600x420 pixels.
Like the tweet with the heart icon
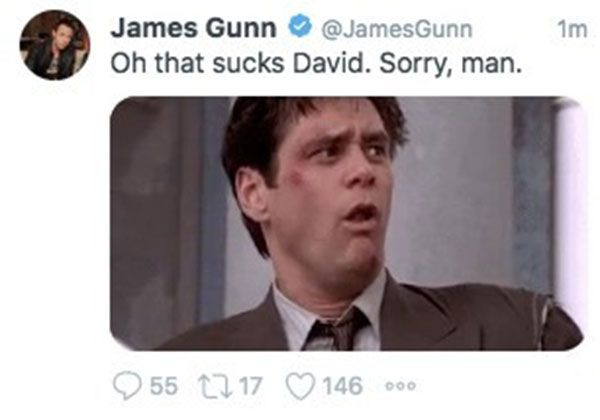click(302, 386)
